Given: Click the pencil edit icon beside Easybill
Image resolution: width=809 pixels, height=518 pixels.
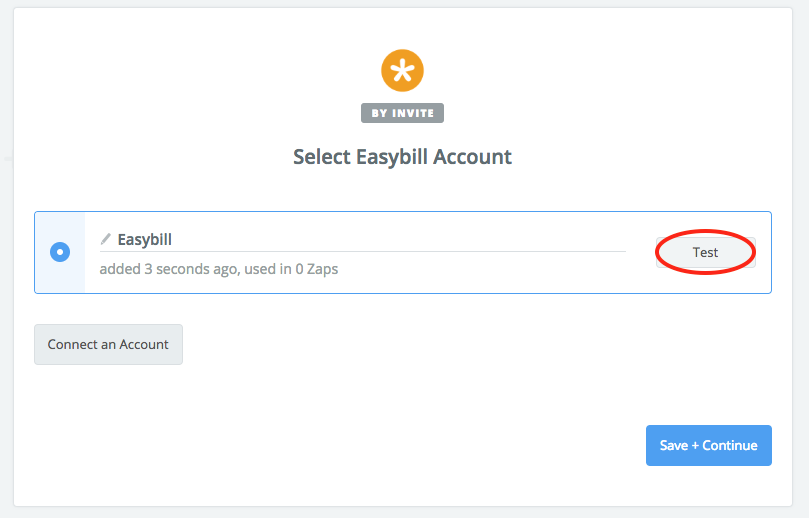Looking at the screenshot, I should [x=106, y=239].
